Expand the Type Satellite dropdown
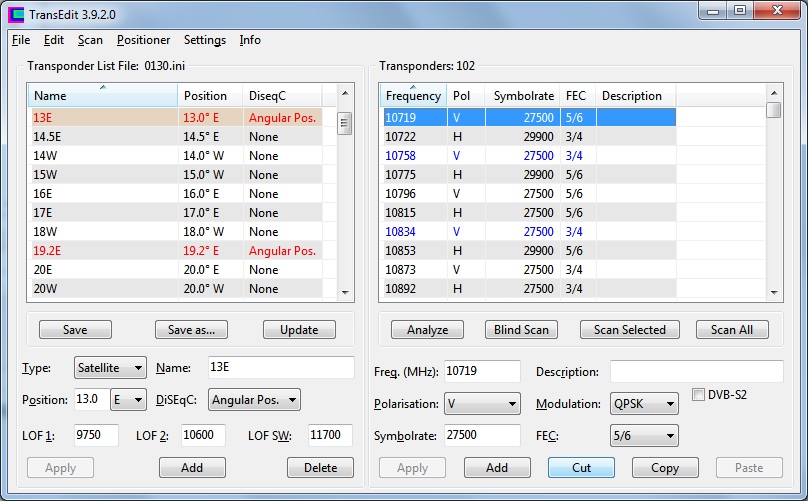The width and height of the screenshot is (808, 501). [x=110, y=368]
